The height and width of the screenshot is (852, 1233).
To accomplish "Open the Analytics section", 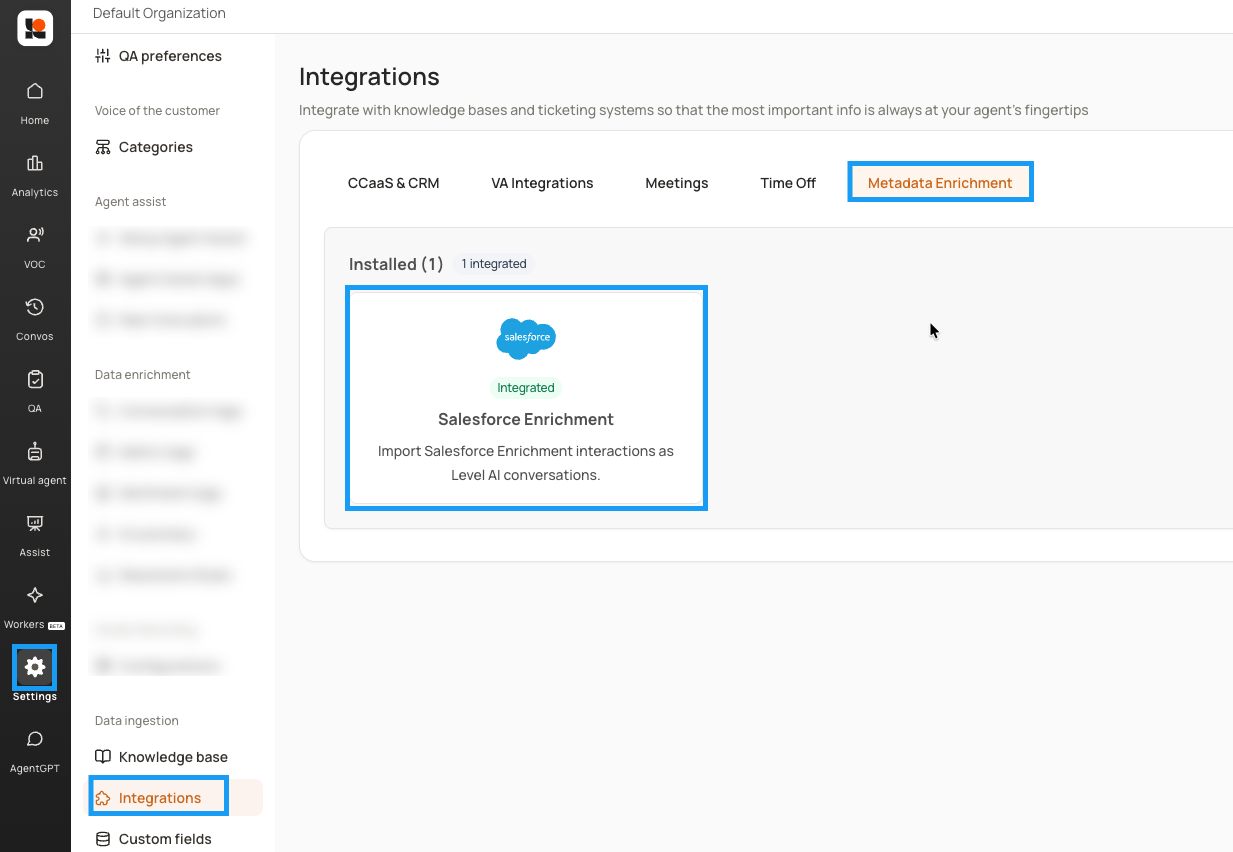I will (x=35, y=175).
